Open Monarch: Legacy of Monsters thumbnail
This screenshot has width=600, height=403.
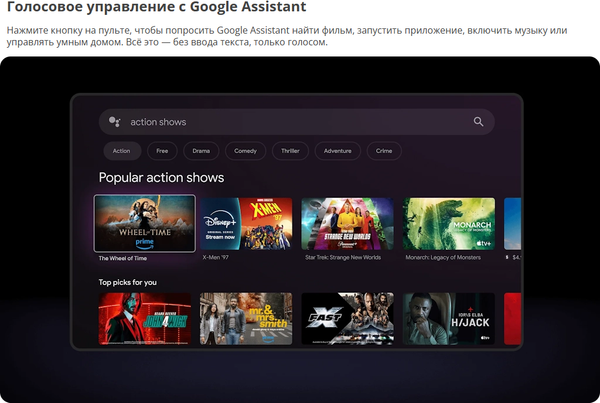(x=448, y=223)
